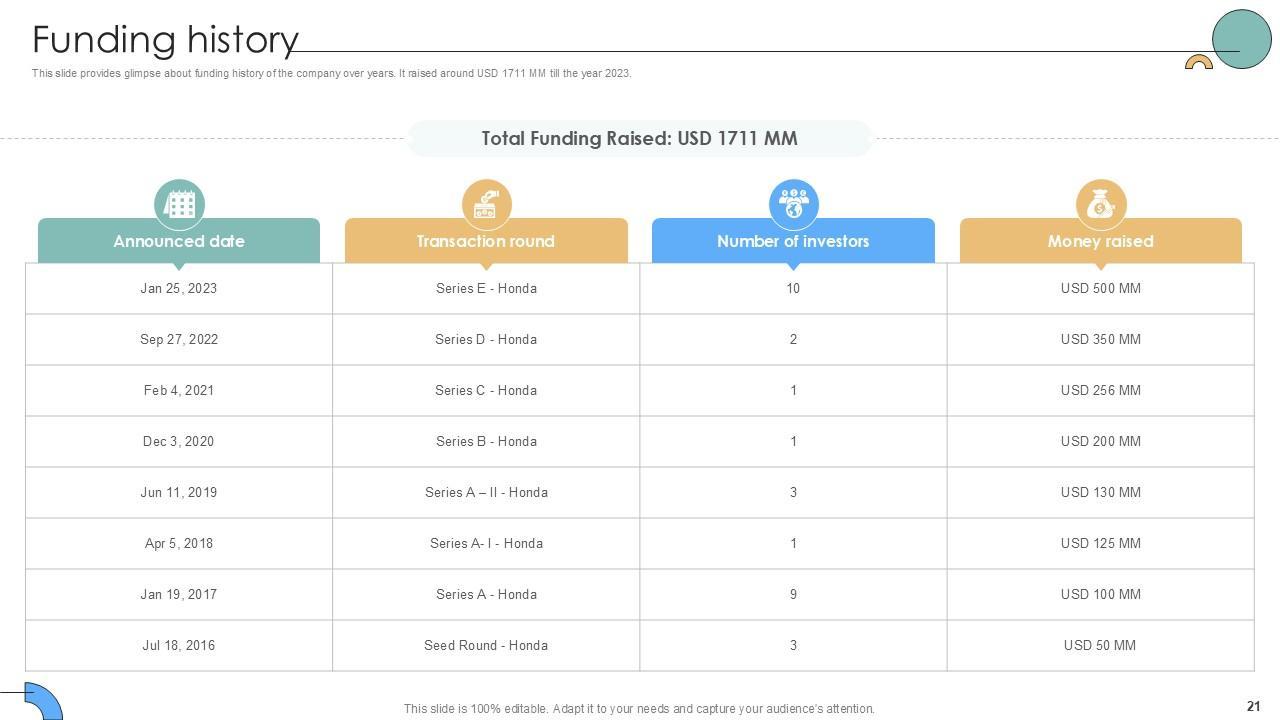
Task: Click the donation box icon above Transaction round
Action: coord(487,204)
